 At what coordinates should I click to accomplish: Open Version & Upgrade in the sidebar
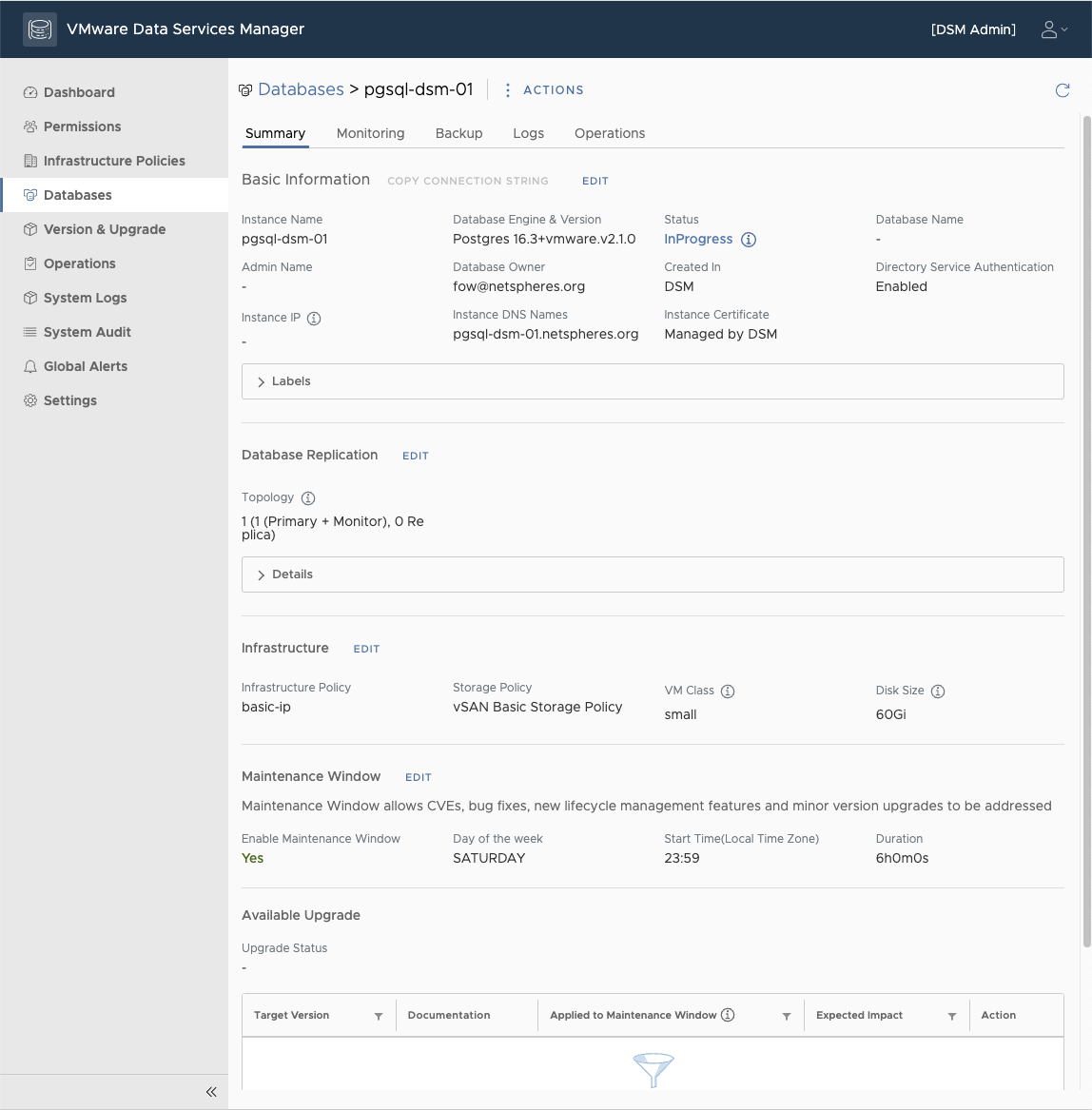tap(114, 229)
